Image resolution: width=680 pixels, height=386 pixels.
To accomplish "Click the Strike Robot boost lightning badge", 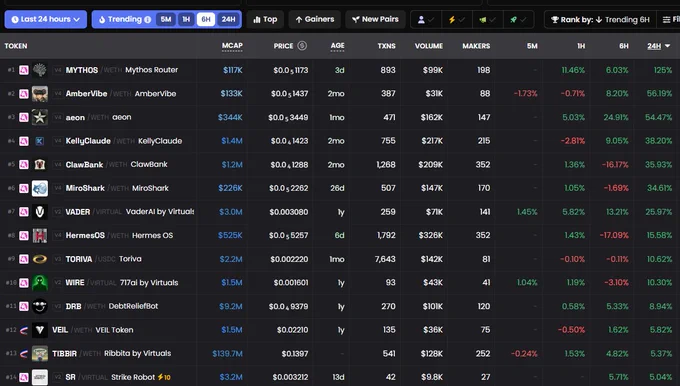I will (x=164, y=377).
